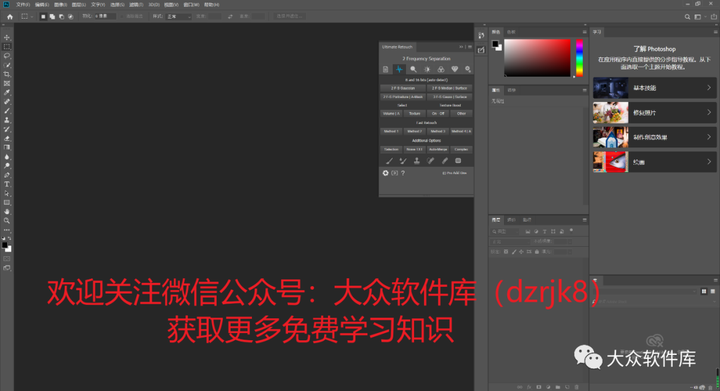720x391 pixels.
Task: Collapse Ultimate Retouch panel with double arrows
Action: coord(461,47)
